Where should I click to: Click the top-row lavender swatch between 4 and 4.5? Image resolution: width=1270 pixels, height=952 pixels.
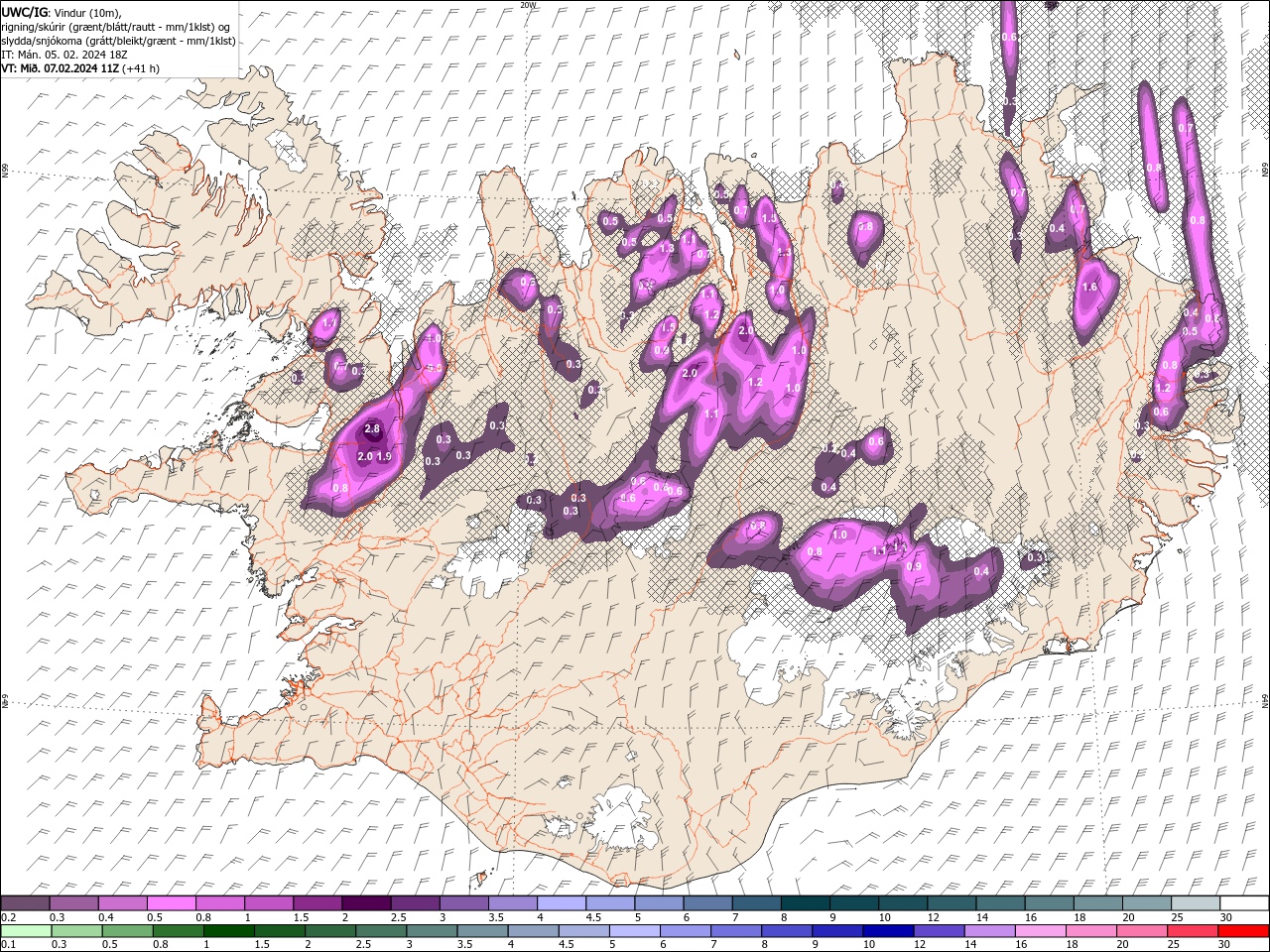[x=560, y=903]
